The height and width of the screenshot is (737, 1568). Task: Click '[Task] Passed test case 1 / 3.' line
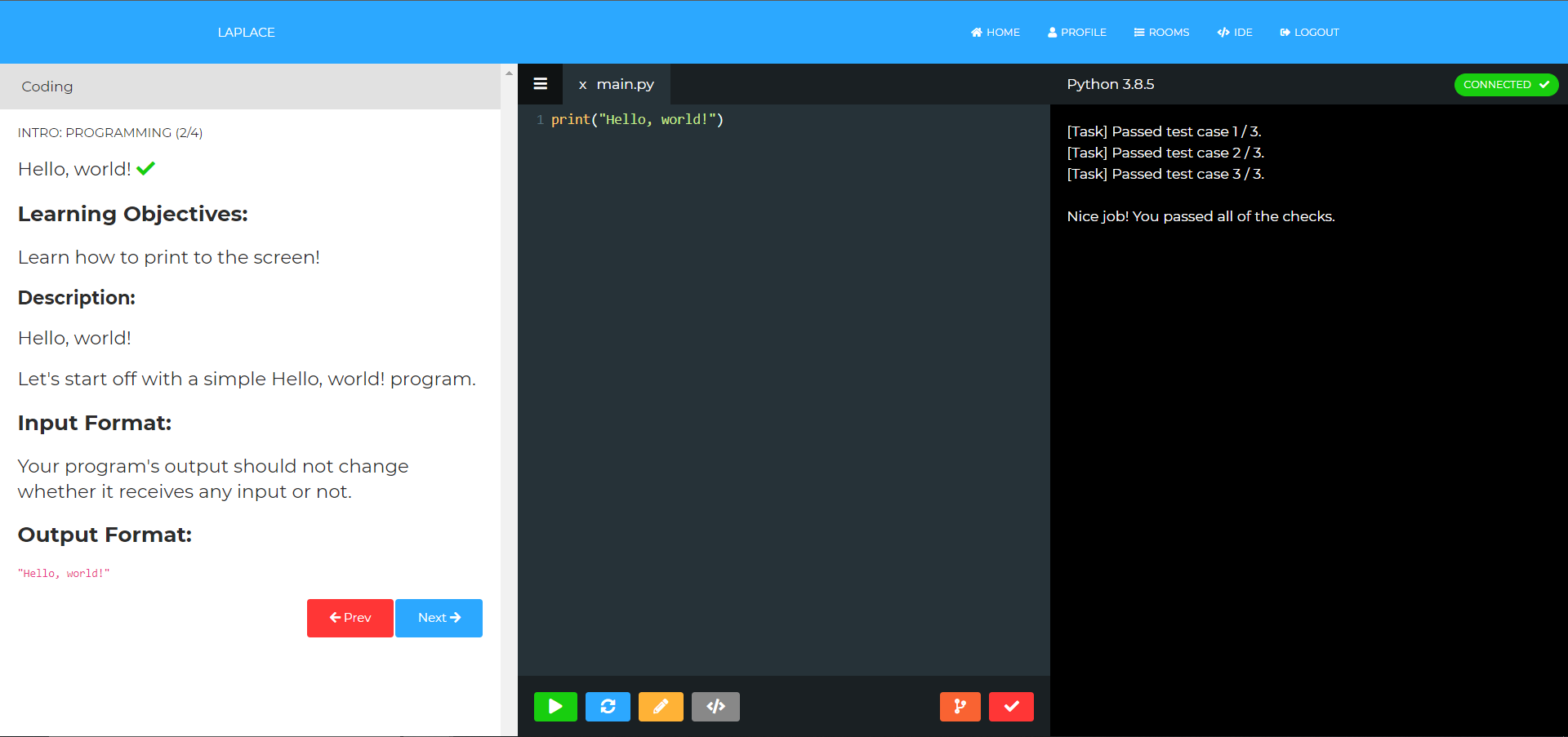click(1164, 131)
